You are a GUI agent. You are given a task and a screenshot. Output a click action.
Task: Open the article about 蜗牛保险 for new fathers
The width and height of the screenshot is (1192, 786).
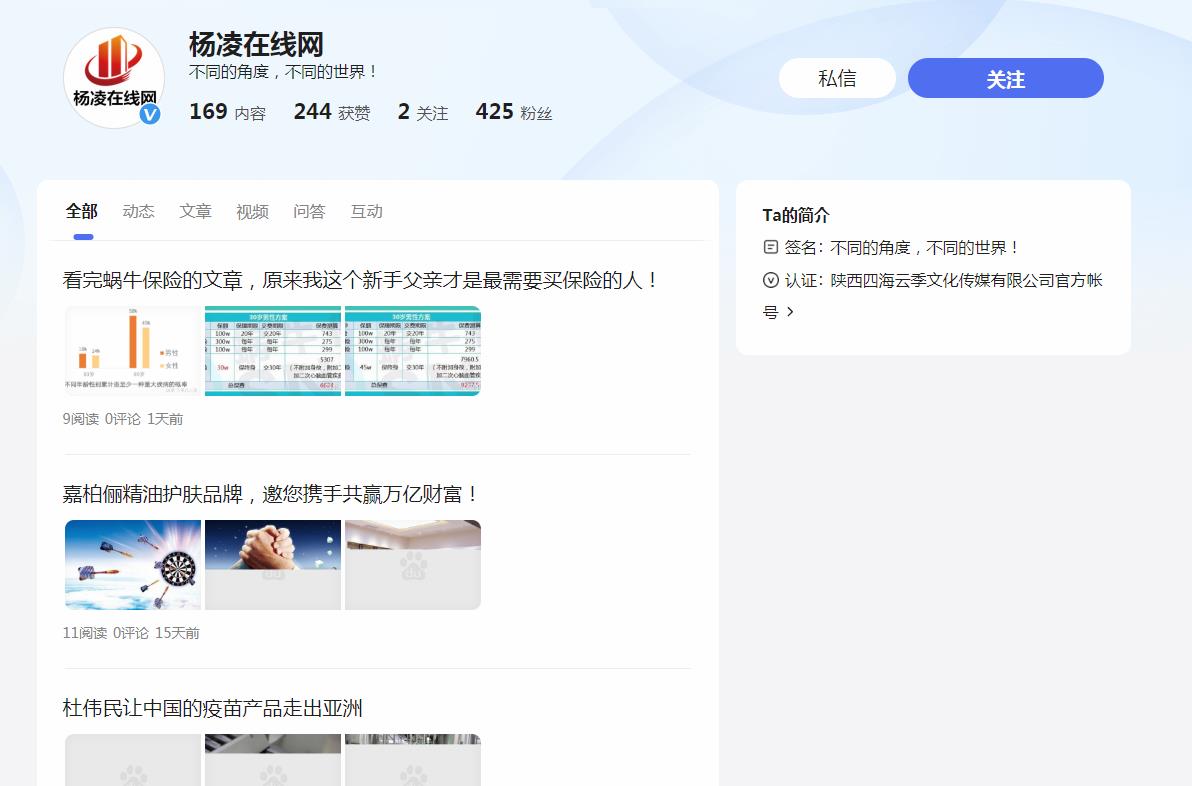(x=360, y=280)
